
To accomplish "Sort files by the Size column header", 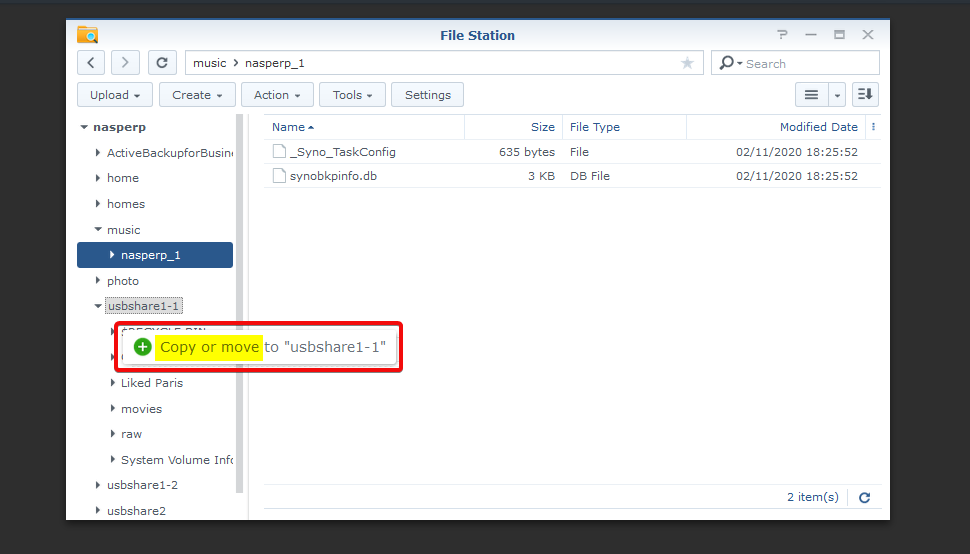I will (513, 127).
